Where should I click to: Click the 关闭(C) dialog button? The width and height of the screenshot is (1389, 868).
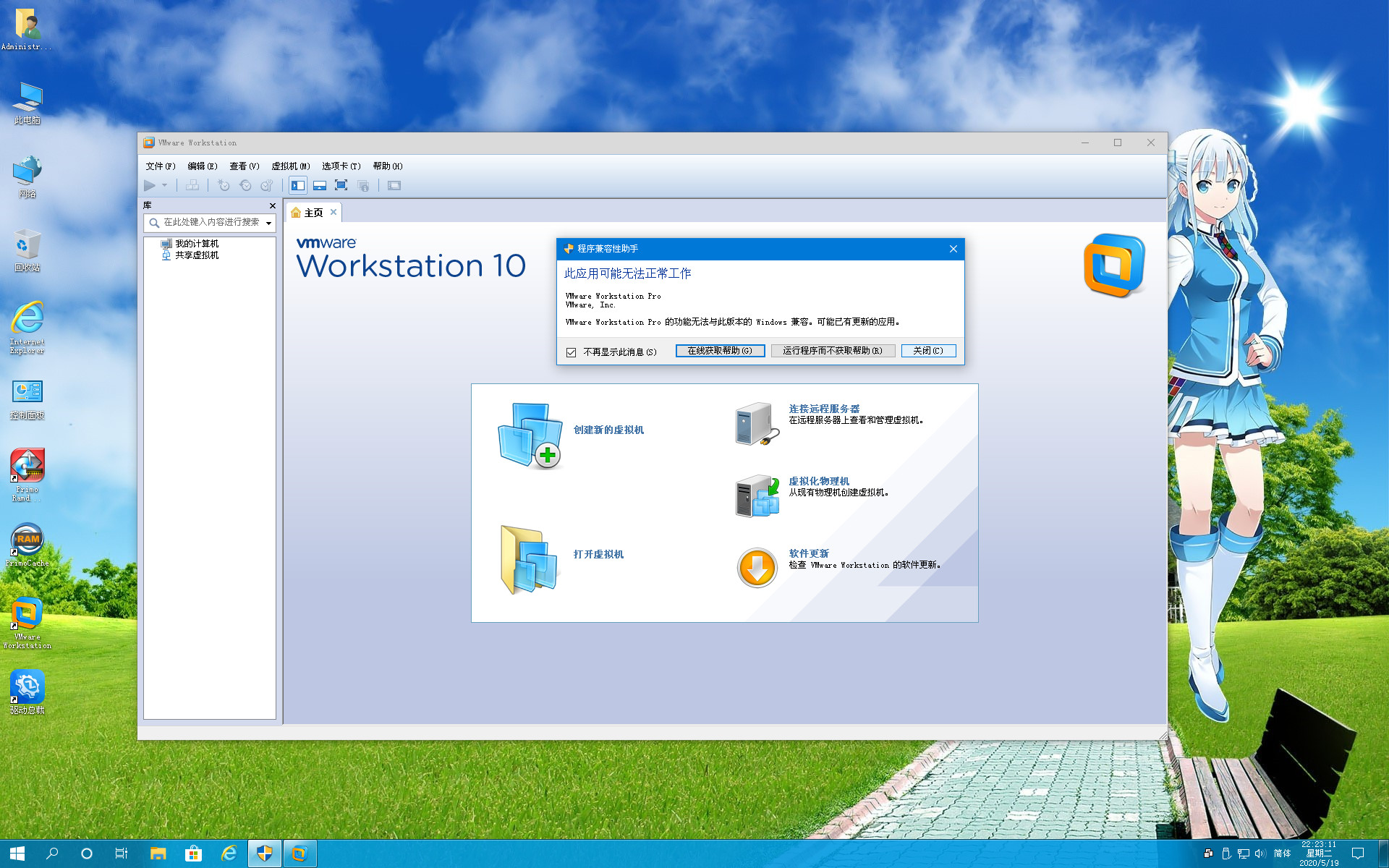tap(928, 351)
